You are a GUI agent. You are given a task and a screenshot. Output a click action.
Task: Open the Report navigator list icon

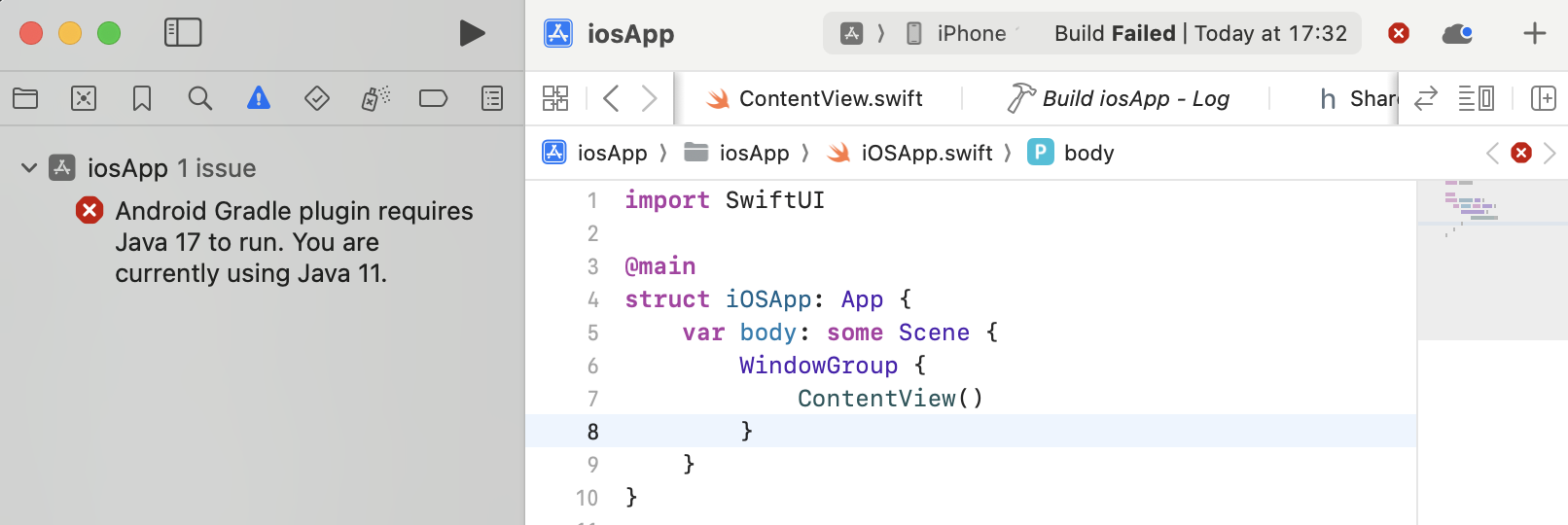[x=492, y=98]
